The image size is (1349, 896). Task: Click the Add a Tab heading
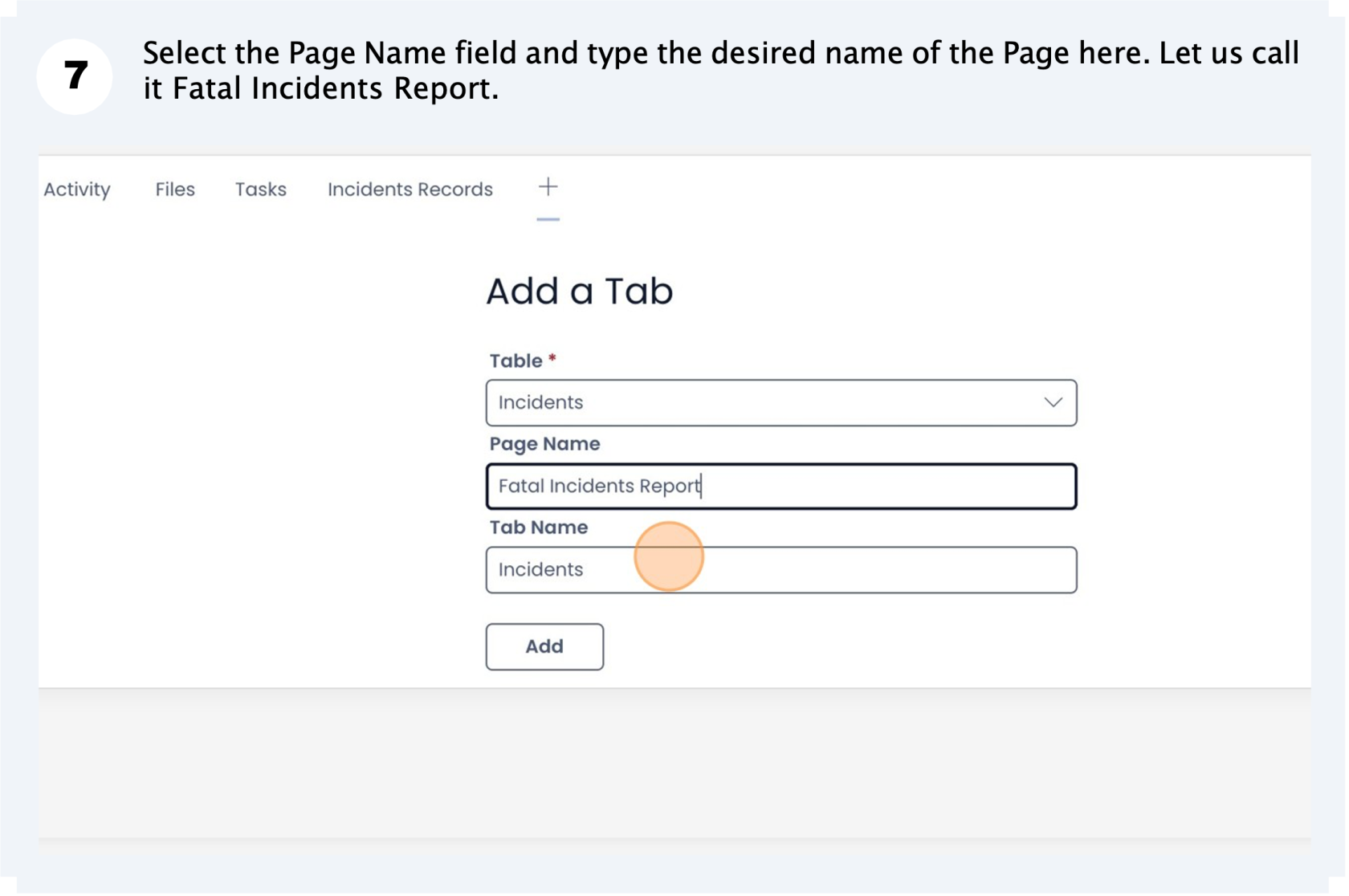point(580,291)
